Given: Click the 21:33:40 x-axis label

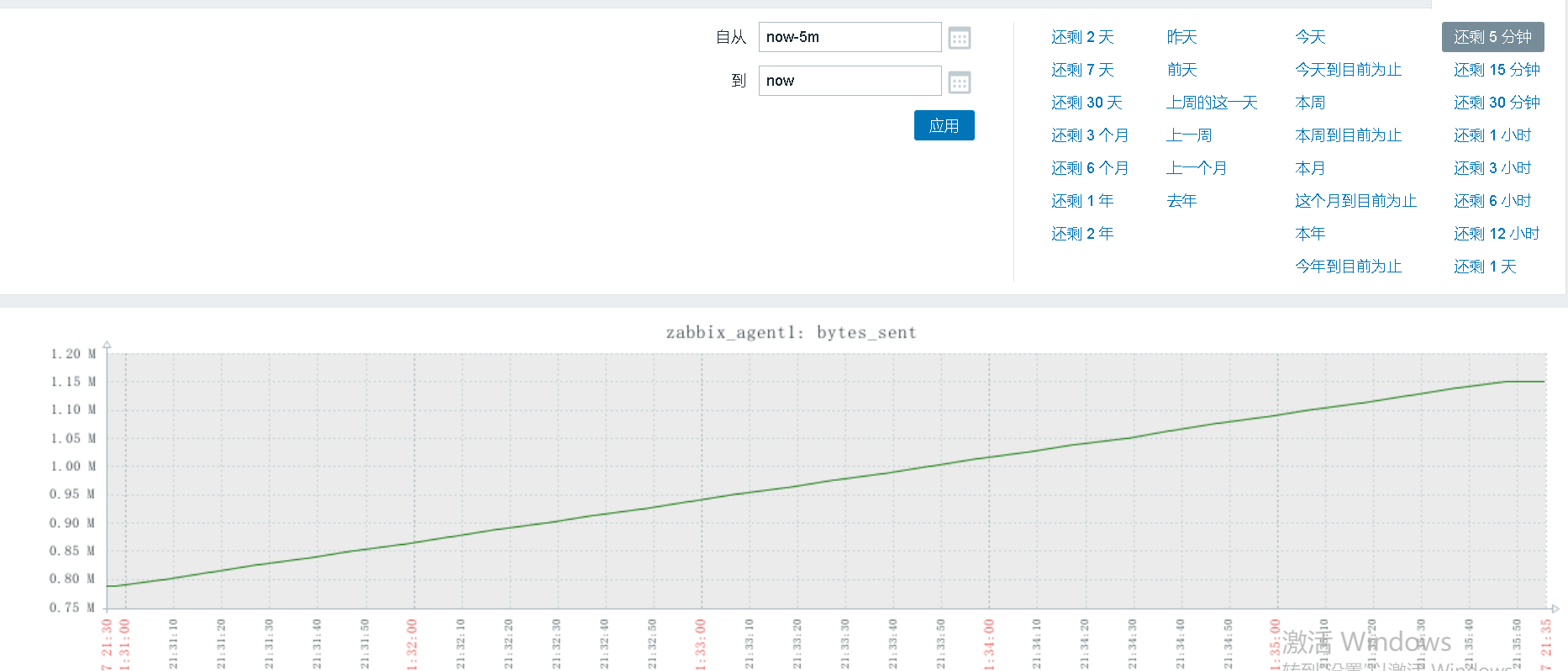Looking at the screenshot, I should [x=893, y=645].
